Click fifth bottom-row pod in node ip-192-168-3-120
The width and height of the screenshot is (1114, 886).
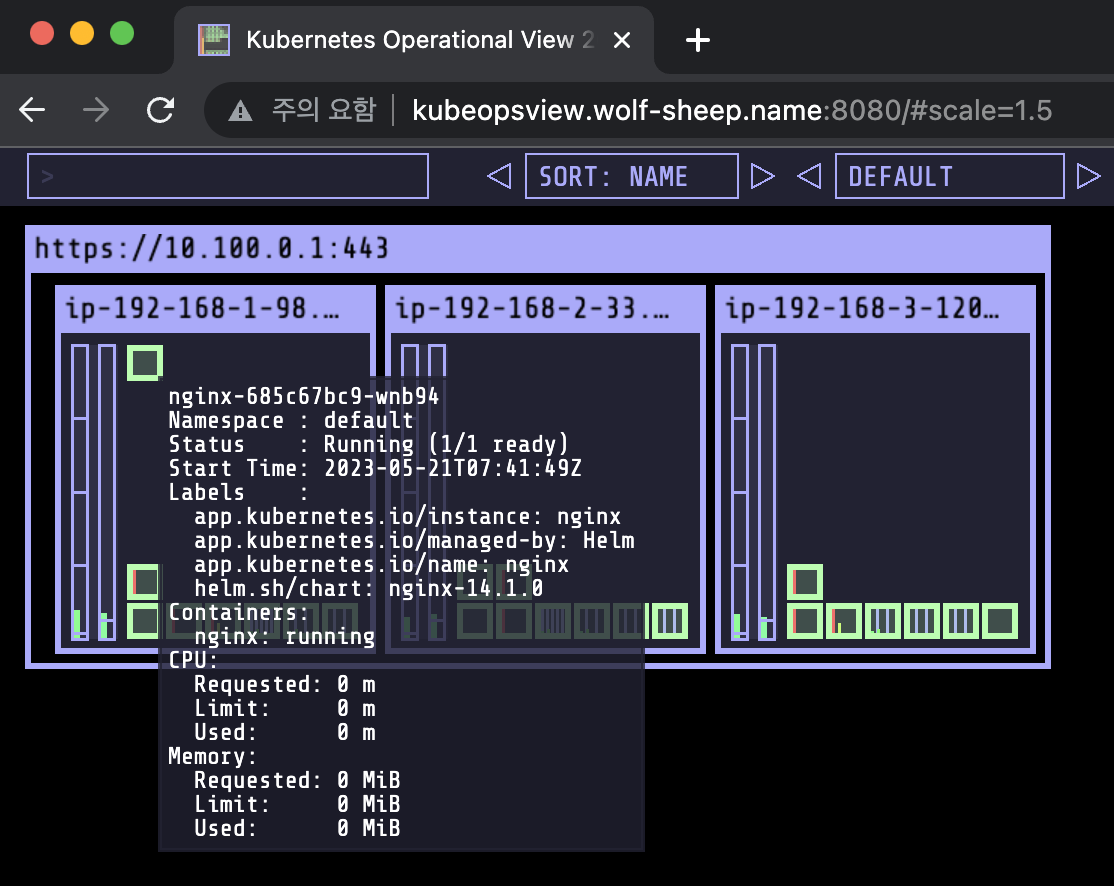pyautogui.click(x=961, y=621)
